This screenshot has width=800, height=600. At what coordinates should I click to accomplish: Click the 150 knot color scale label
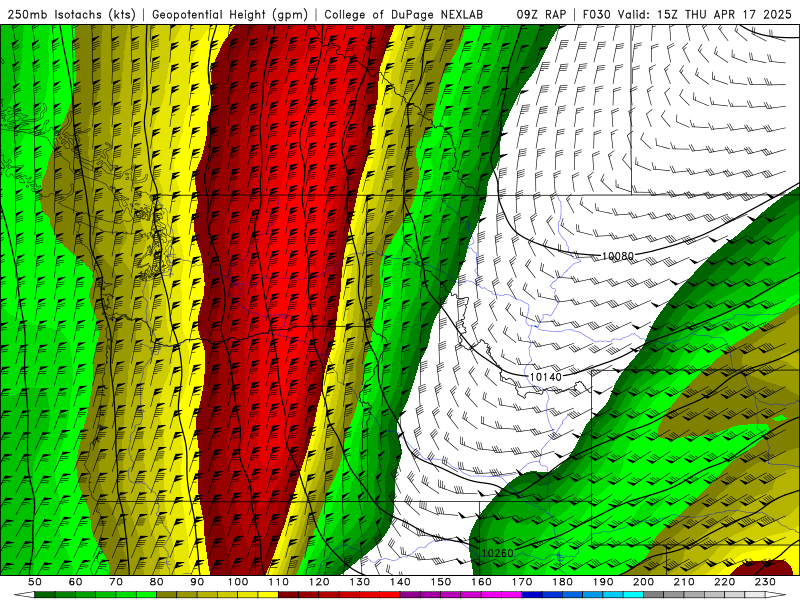441,582
